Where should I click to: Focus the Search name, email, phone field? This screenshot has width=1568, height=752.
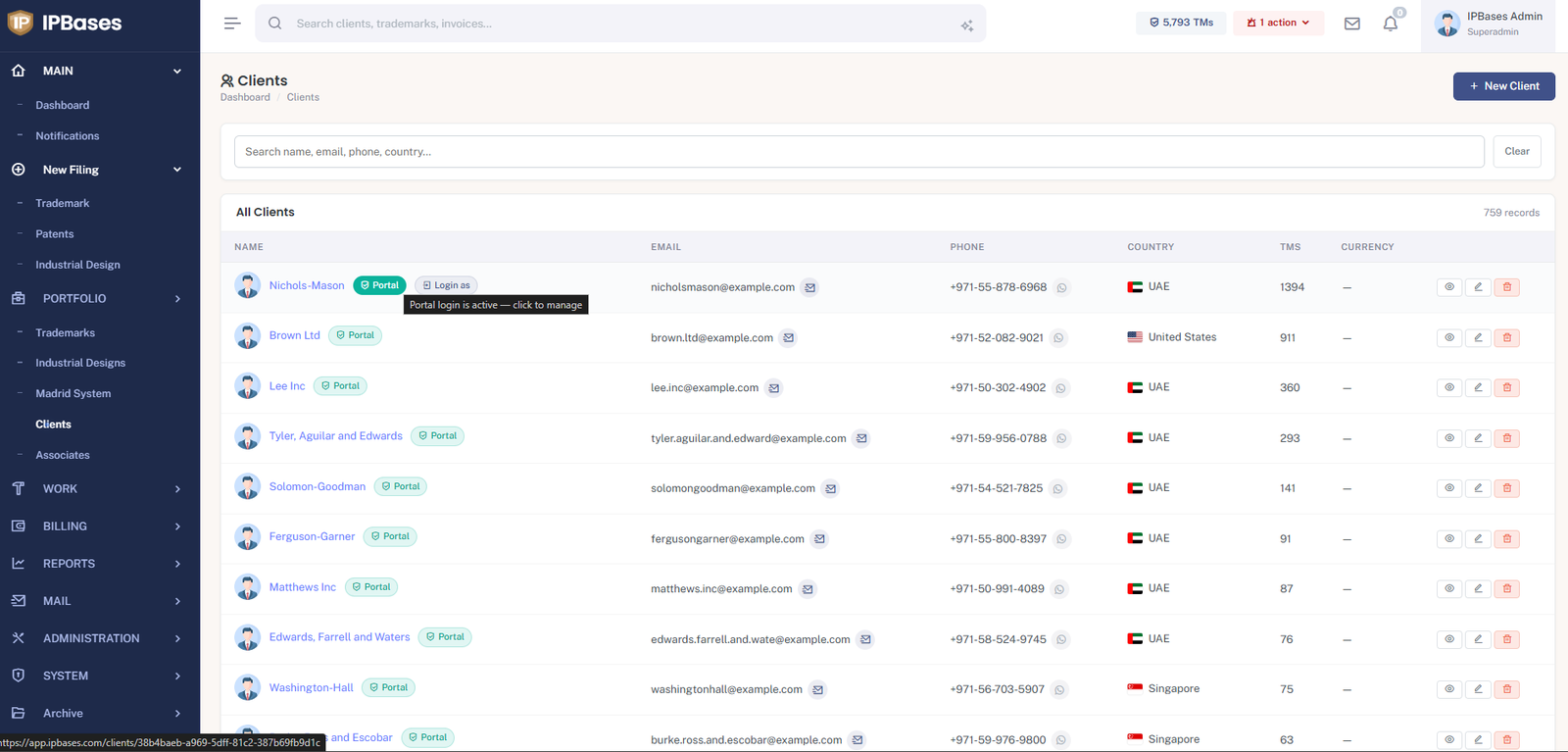click(858, 151)
